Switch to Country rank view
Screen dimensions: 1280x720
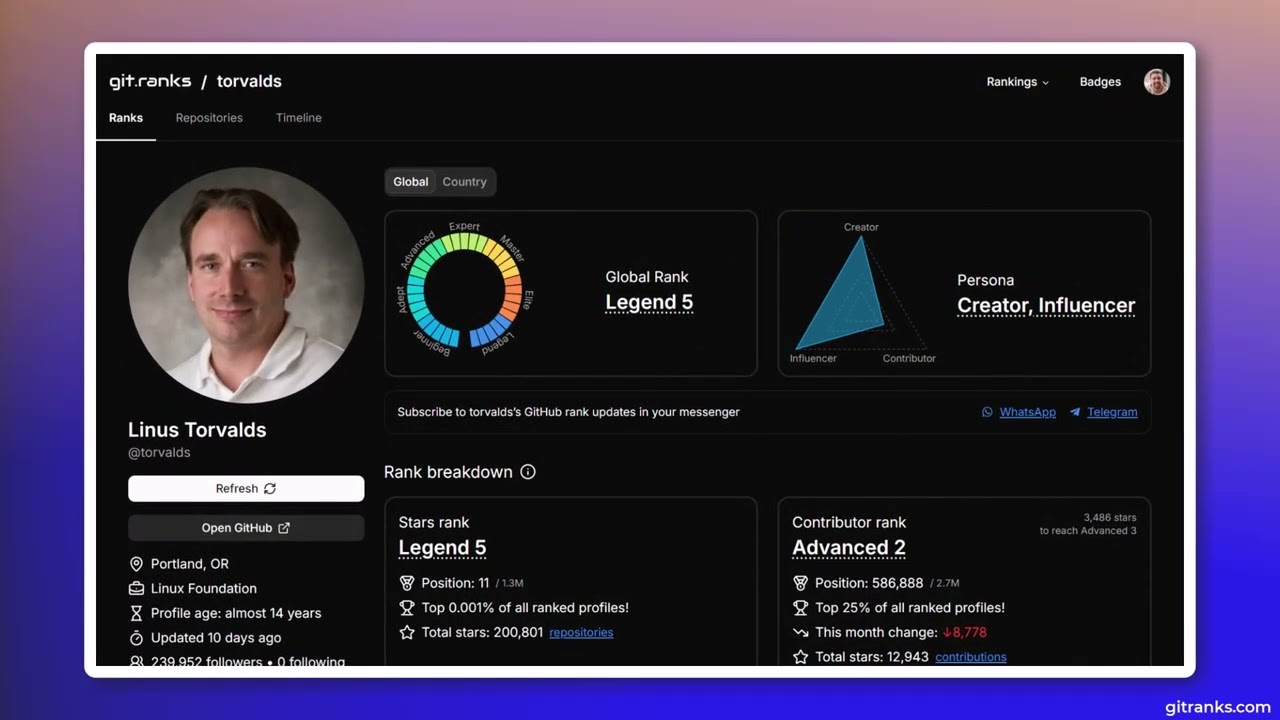(x=464, y=182)
